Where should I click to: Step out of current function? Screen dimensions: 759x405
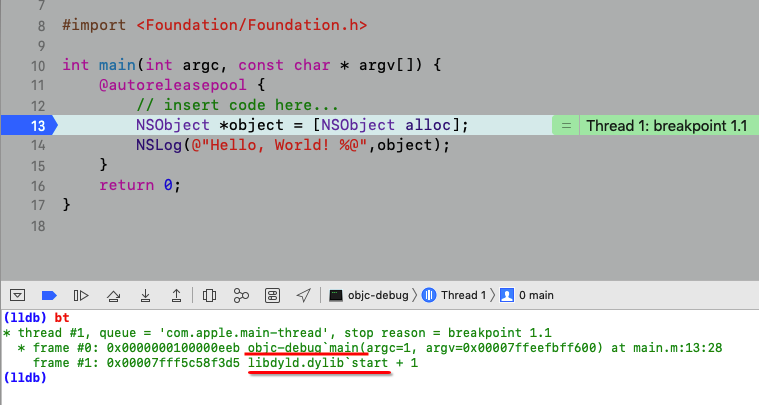pos(177,295)
